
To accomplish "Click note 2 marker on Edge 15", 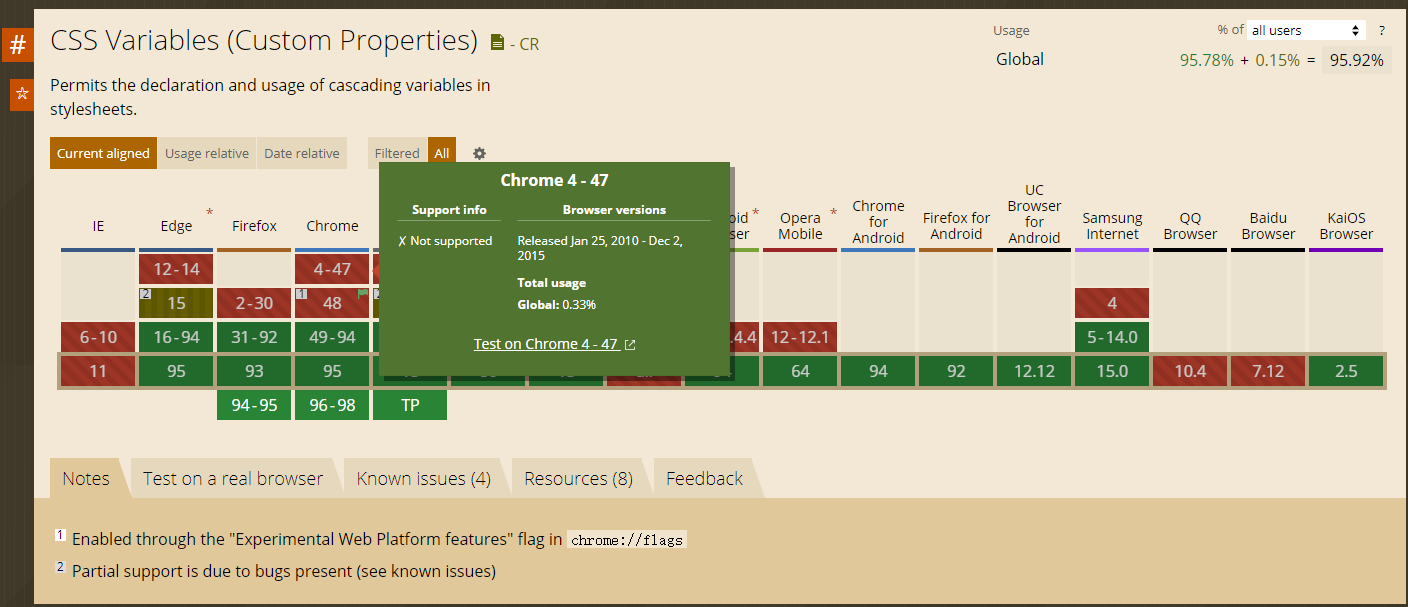I will 144,294.
